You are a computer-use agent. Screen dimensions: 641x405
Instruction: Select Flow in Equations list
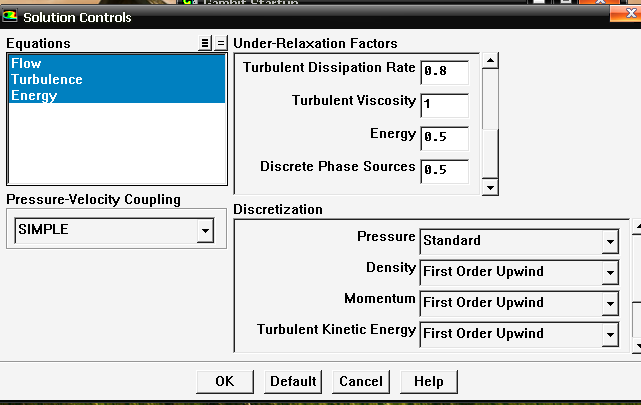point(117,63)
